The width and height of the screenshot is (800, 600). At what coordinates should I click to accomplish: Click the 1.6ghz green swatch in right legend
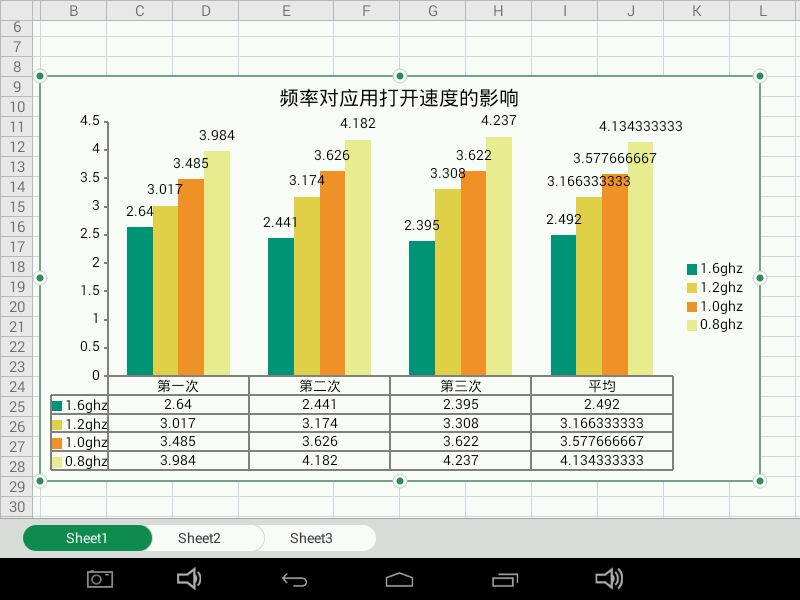tap(692, 269)
